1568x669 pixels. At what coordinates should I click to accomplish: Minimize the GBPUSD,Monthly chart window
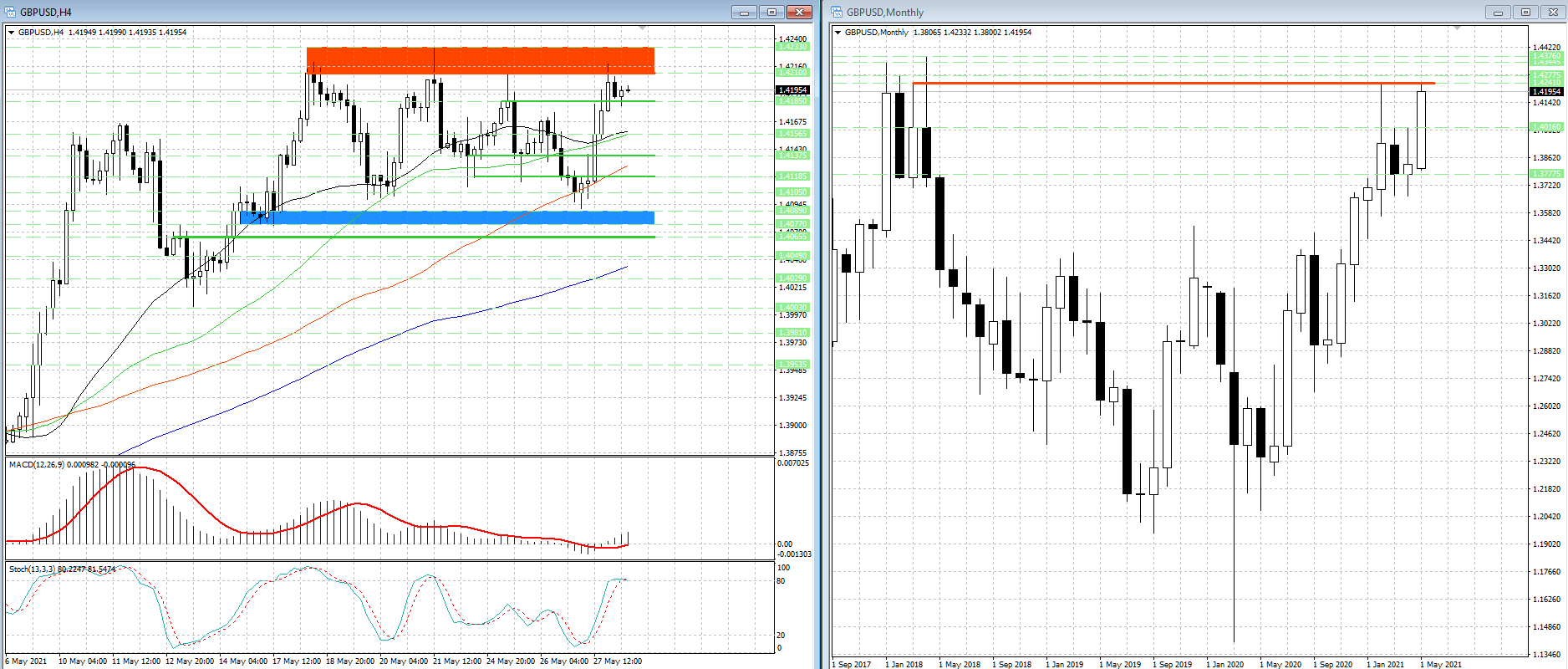(1498, 12)
